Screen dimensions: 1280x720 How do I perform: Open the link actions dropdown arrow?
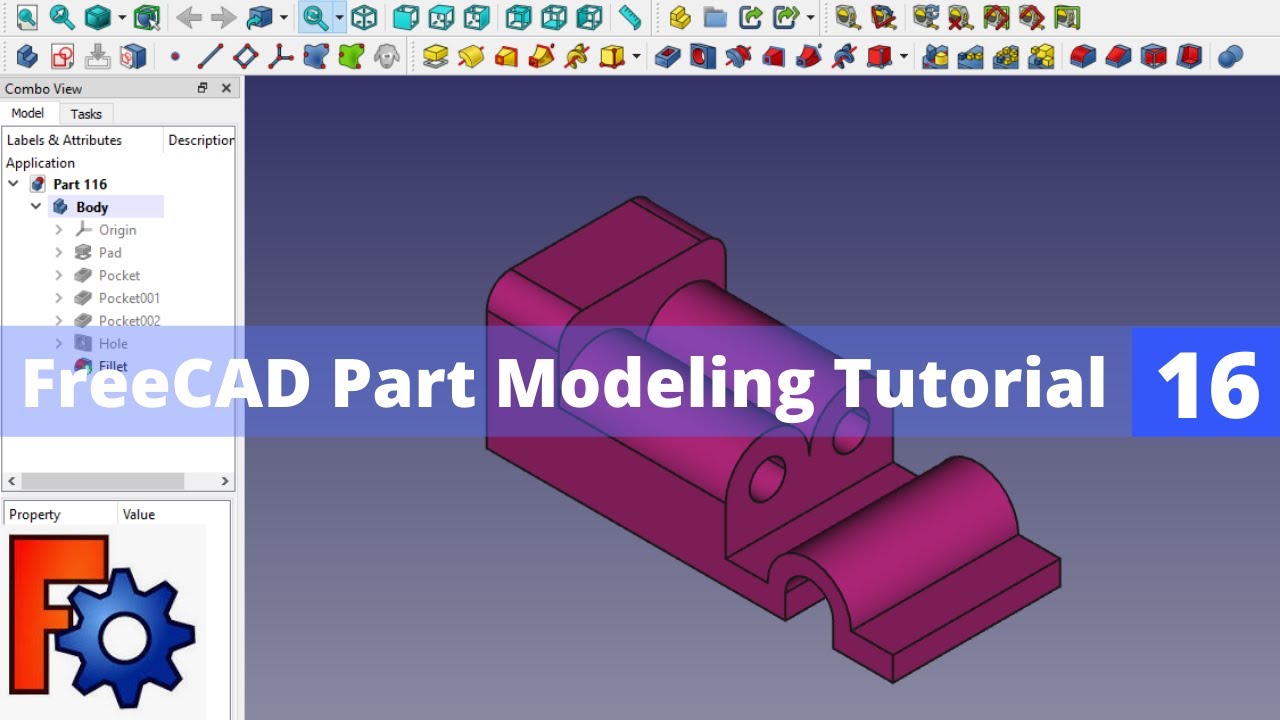tap(810, 17)
